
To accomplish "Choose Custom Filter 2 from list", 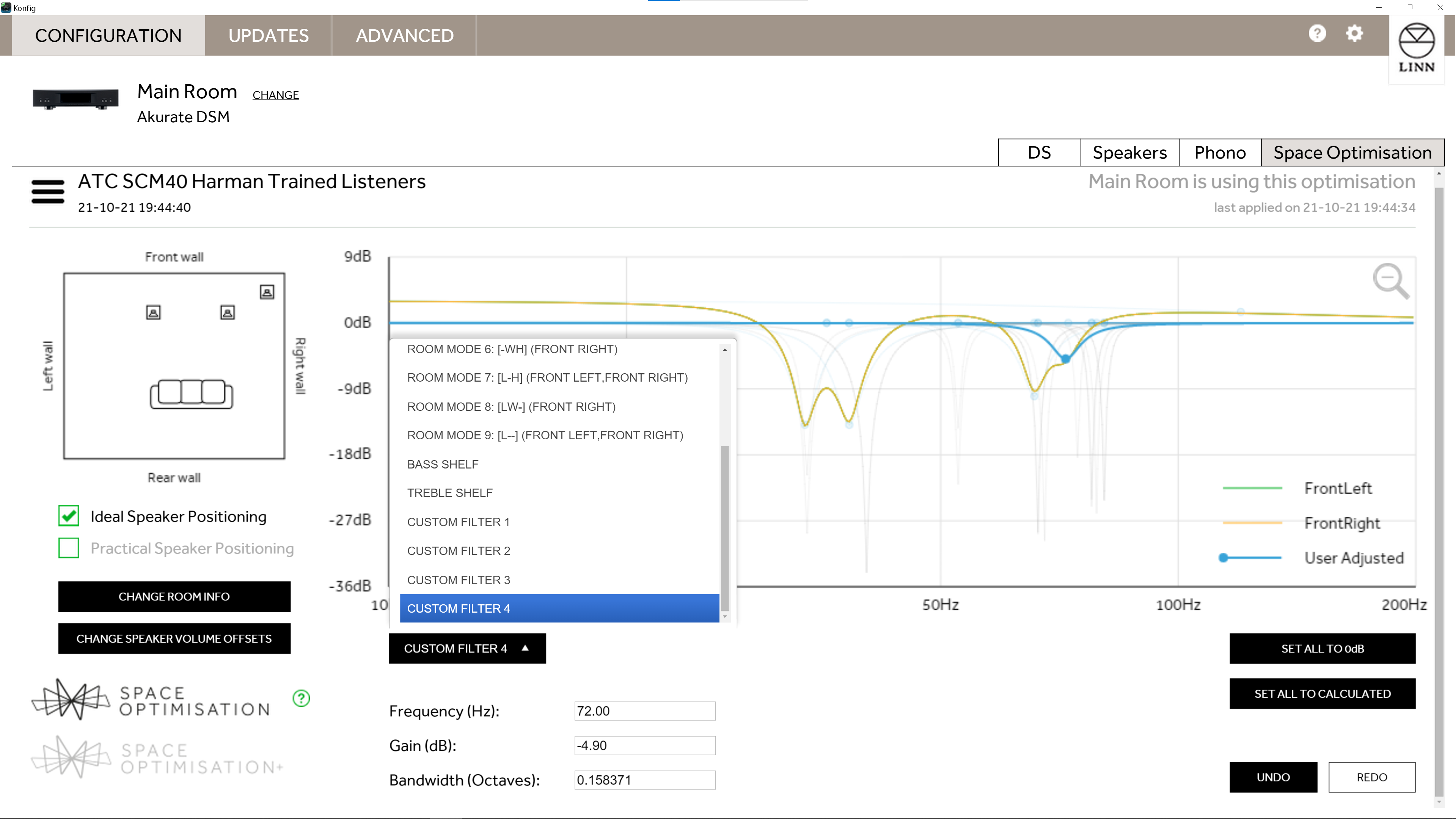I will (559, 551).
